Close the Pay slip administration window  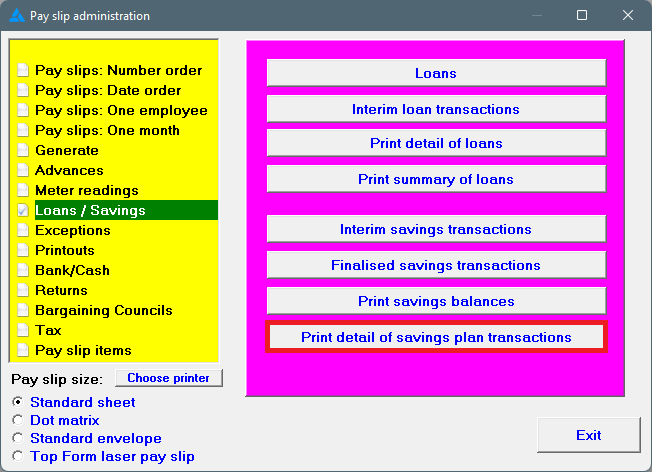point(627,15)
